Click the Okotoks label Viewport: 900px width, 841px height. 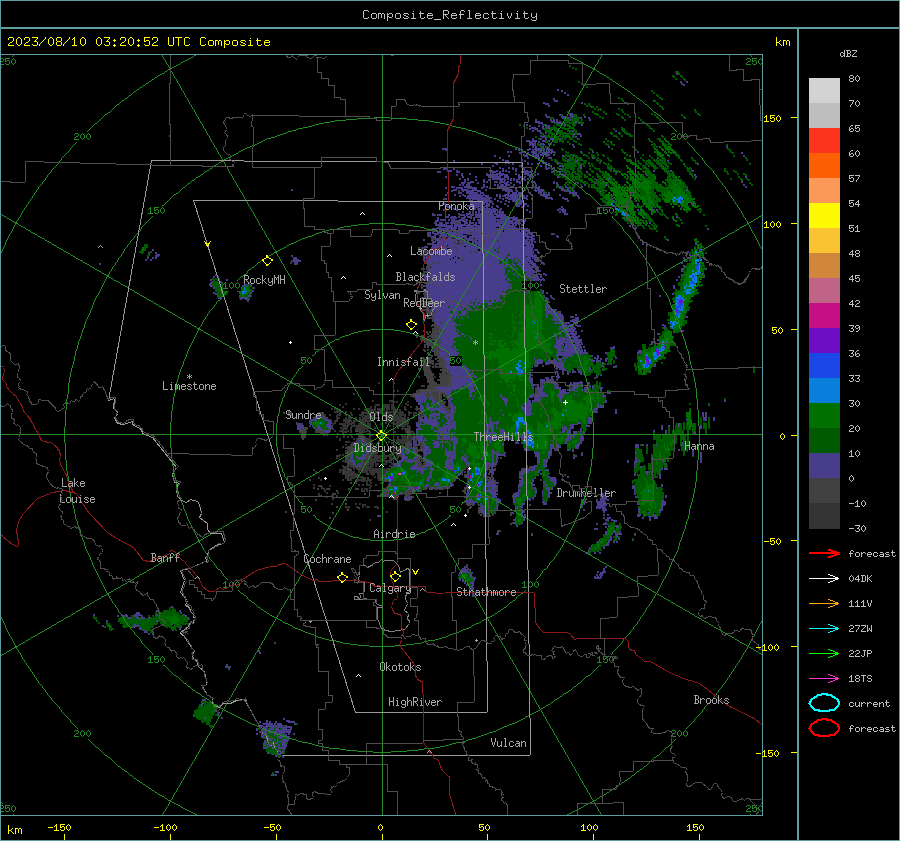click(400, 667)
